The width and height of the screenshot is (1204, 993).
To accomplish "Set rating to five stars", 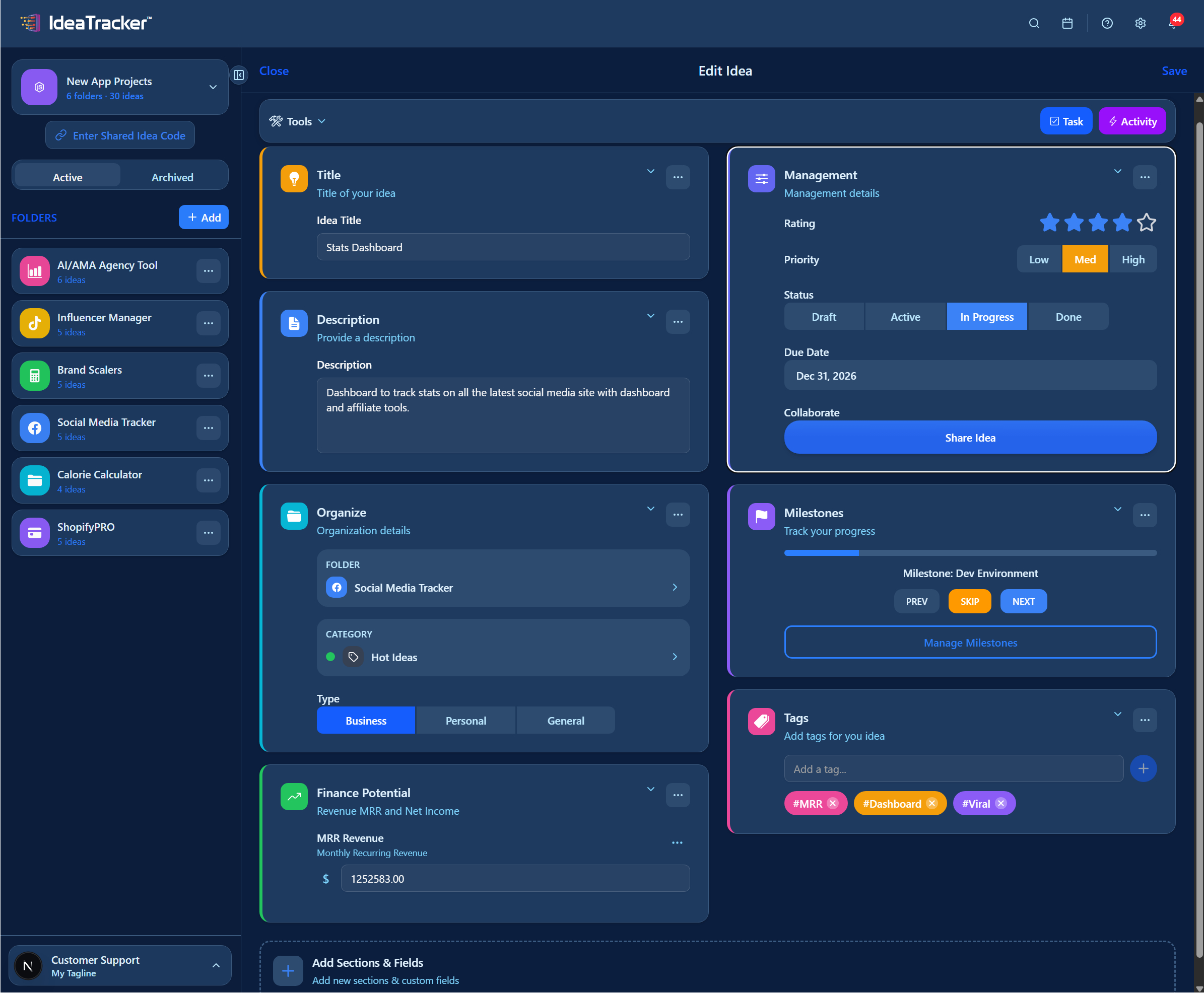I will (1146, 223).
